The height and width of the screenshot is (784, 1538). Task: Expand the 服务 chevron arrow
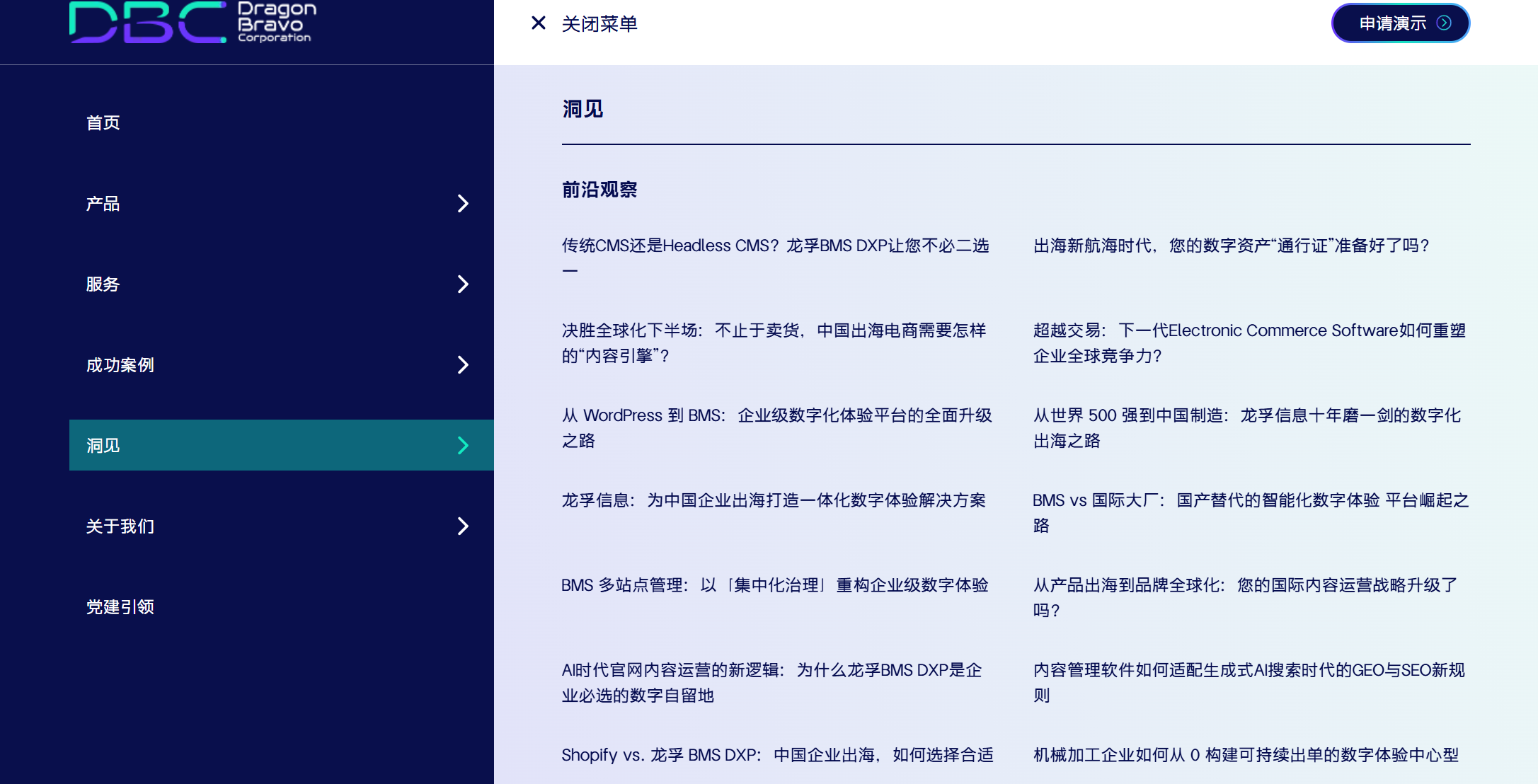coord(463,284)
